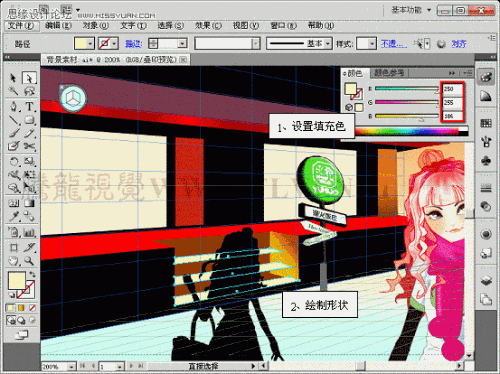Enable Draw Normal mode
This screenshot has width=500, height=374.
point(11,320)
